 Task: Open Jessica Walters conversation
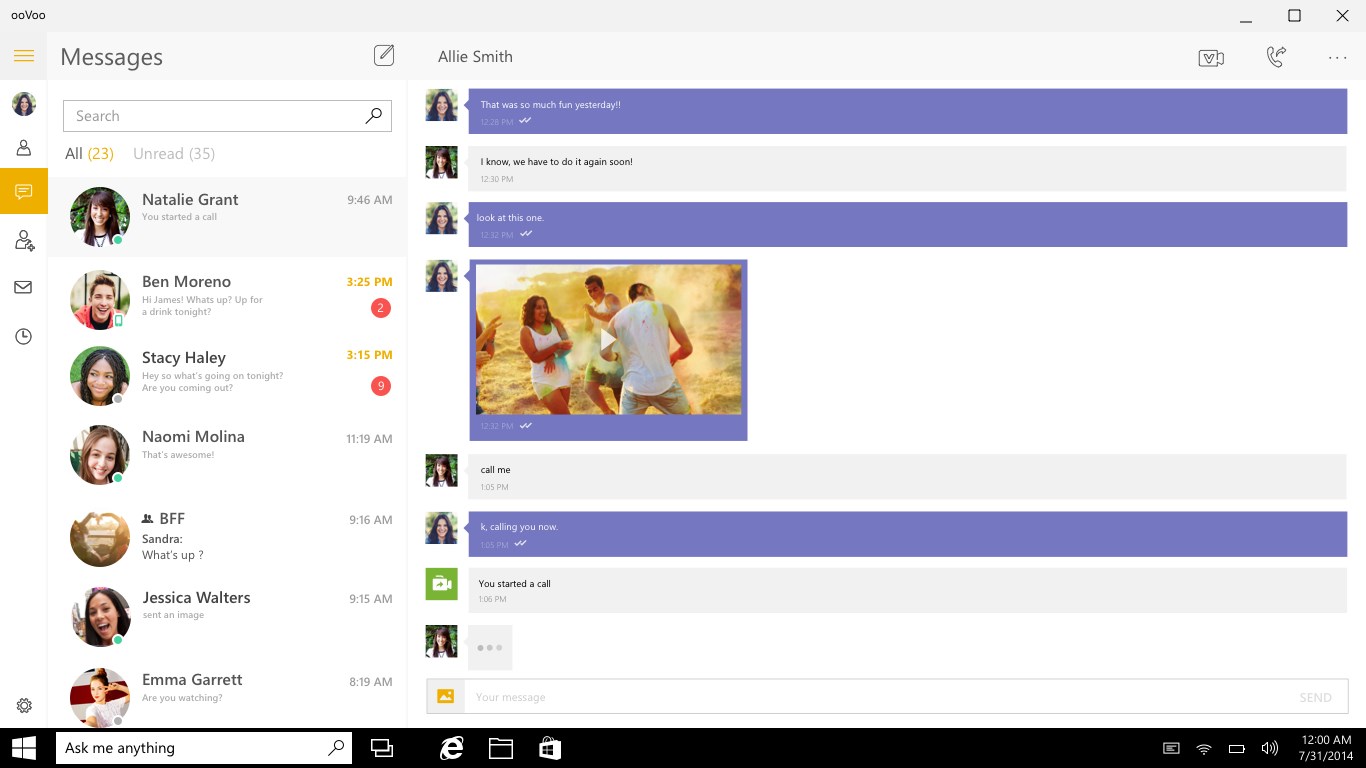[228, 616]
